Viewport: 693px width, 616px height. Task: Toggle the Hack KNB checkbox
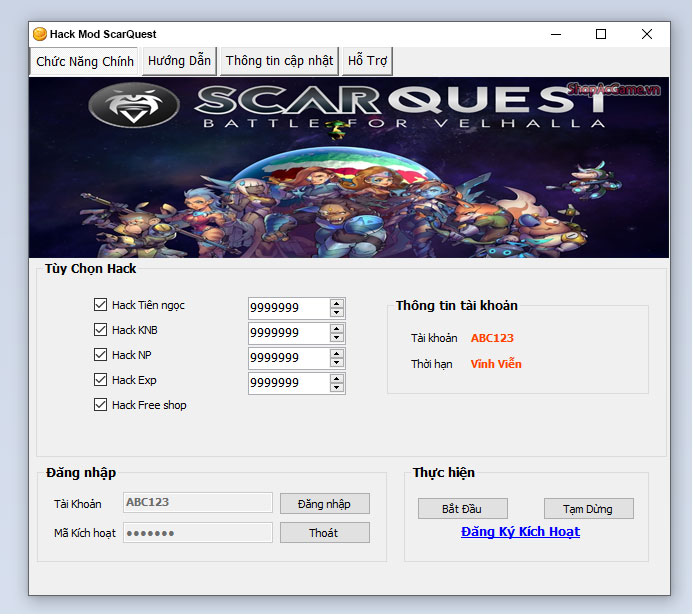click(x=100, y=330)
